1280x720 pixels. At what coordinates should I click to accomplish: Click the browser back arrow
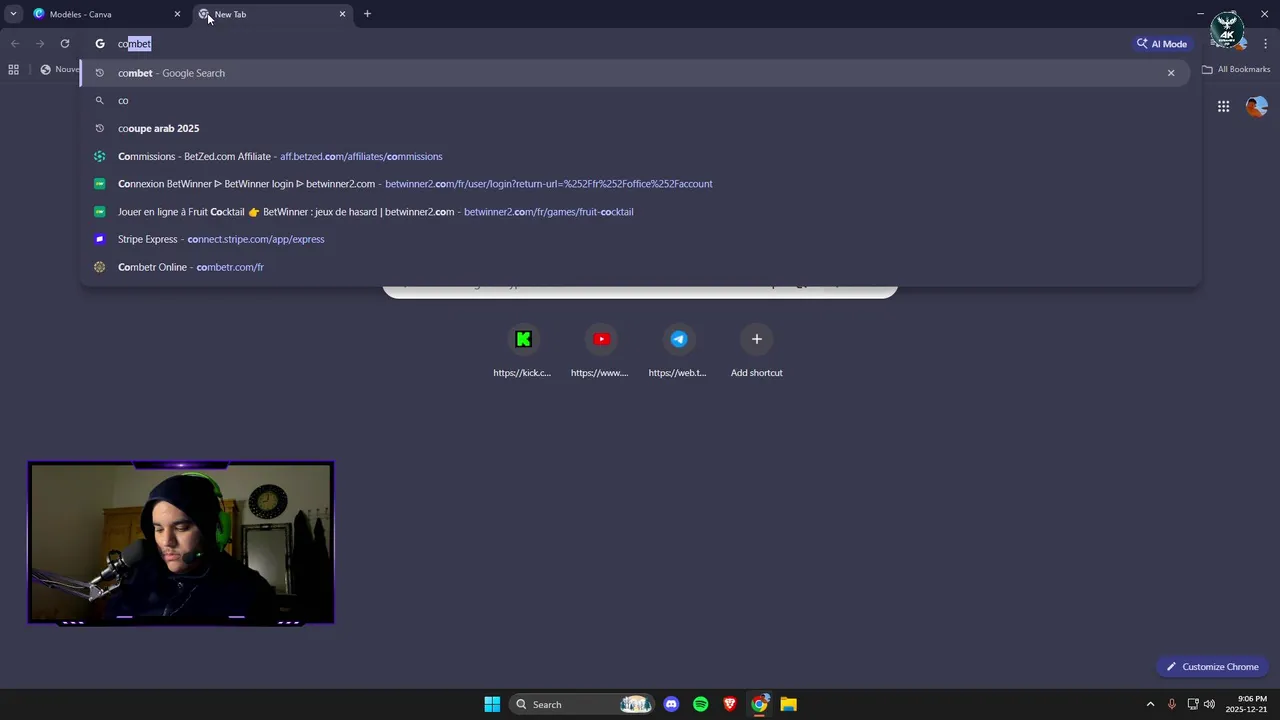point(15,44)
